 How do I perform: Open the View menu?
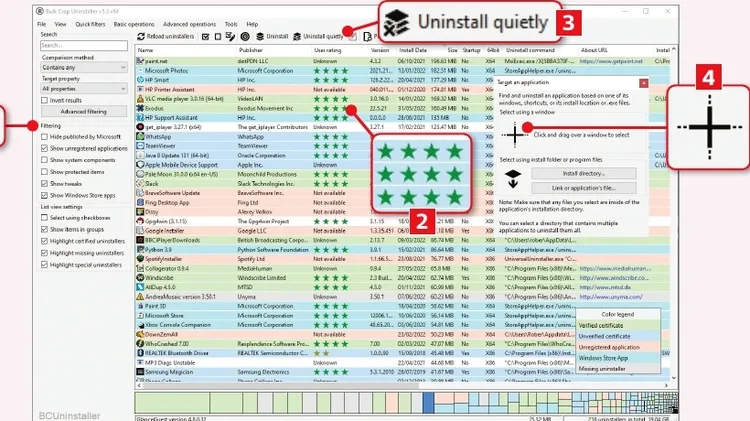click(61, 24)
